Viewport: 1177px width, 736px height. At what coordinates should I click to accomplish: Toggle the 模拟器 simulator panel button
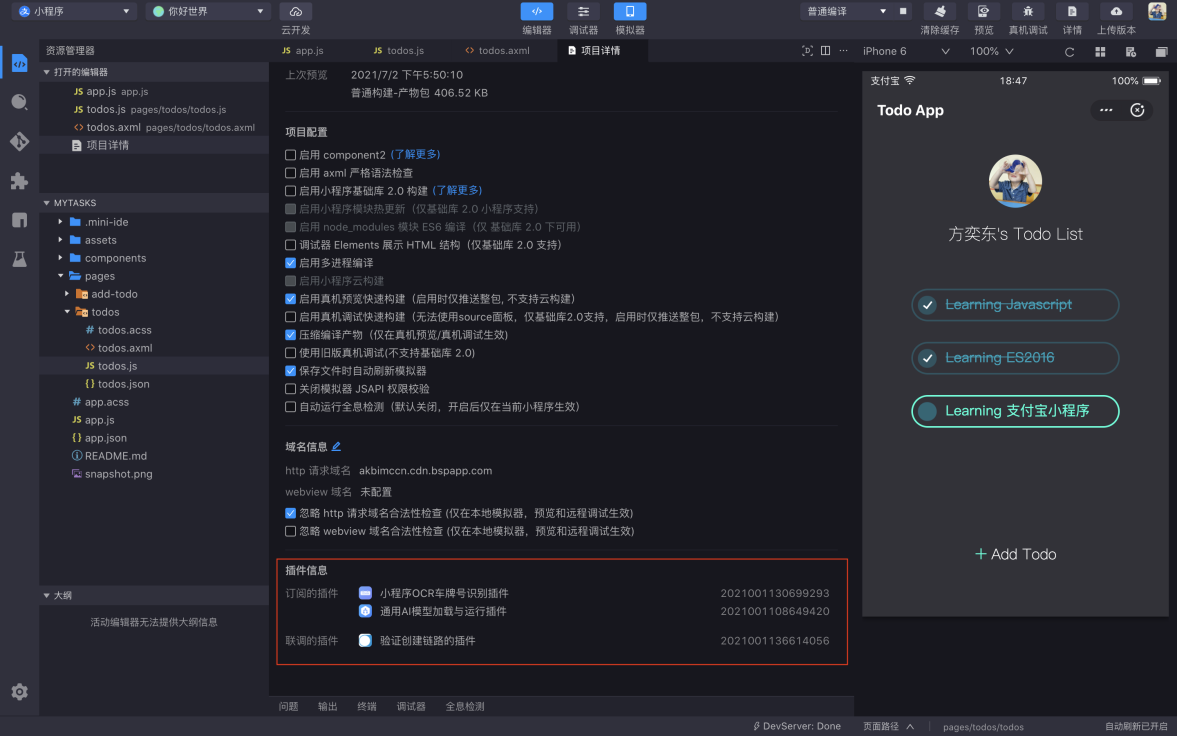tap(629, 12)
